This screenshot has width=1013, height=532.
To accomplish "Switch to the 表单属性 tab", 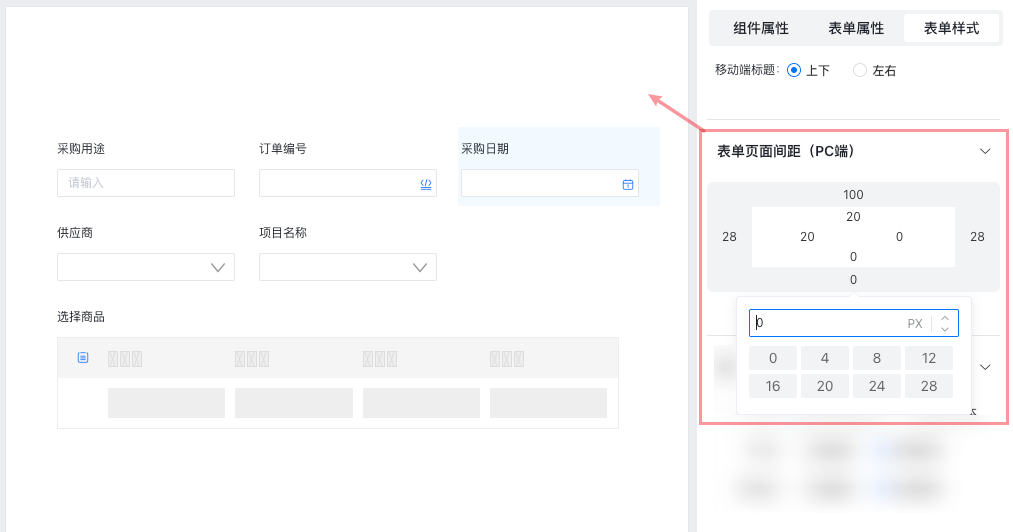I will click(856, 28).
